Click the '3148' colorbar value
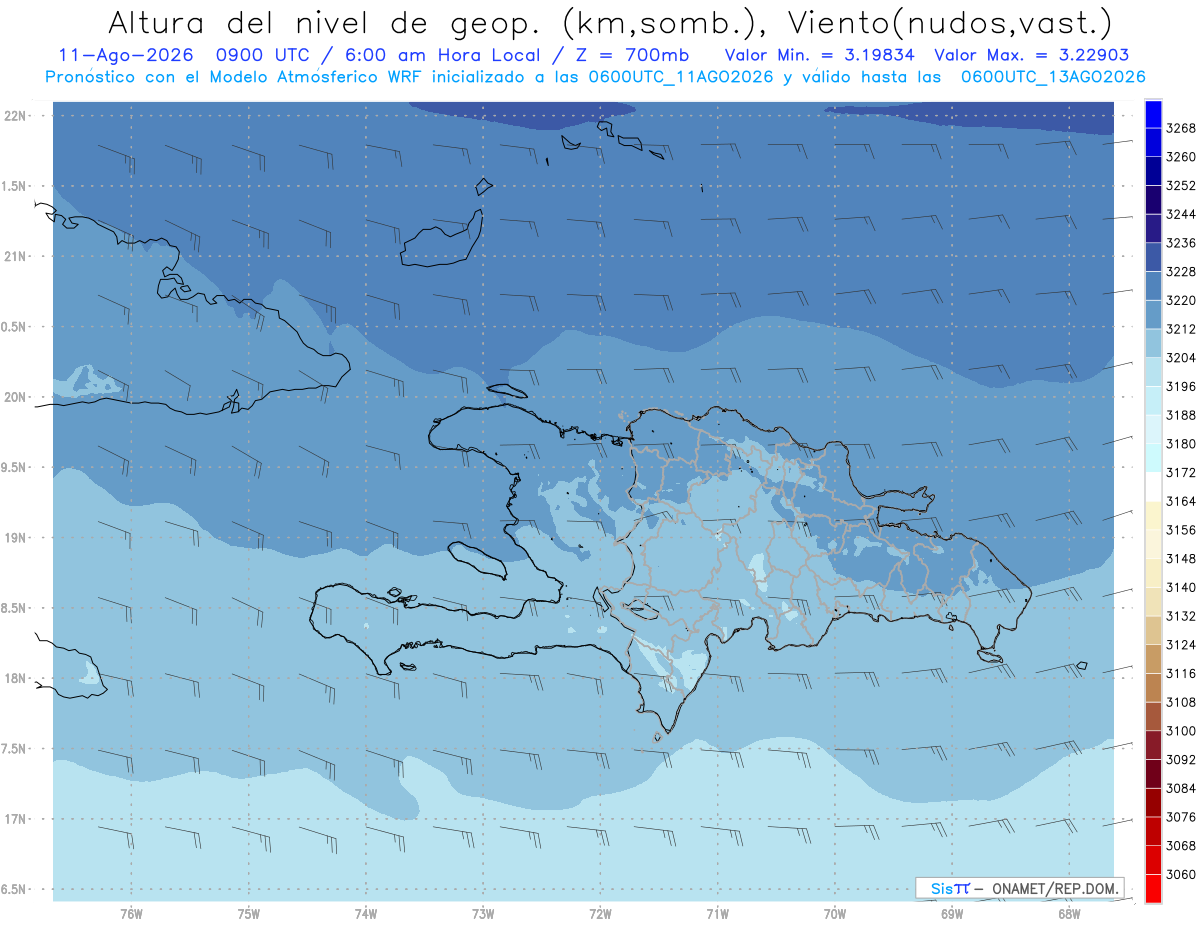 (1181, 559)
